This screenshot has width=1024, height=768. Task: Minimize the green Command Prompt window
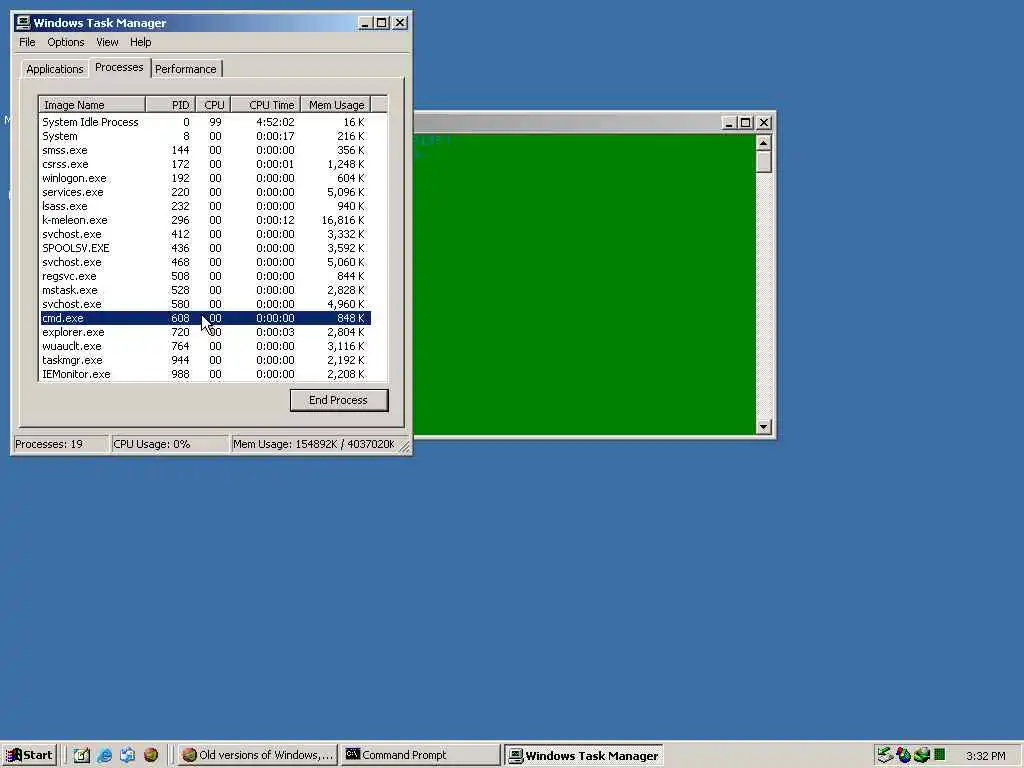click(x=729, y=123)
